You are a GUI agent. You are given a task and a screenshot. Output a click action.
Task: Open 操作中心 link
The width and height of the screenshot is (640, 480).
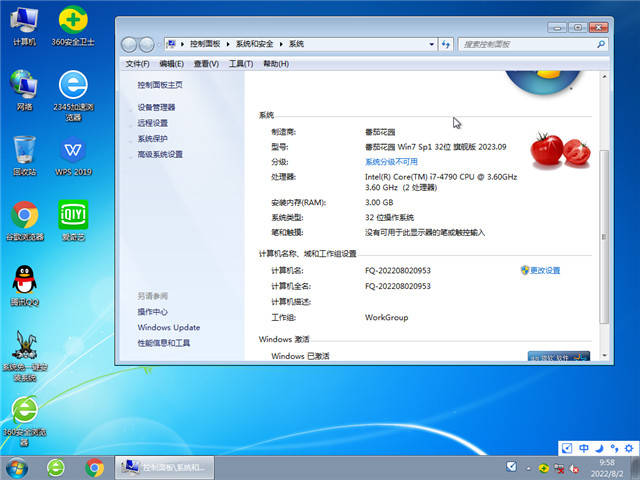coord(152,312)
